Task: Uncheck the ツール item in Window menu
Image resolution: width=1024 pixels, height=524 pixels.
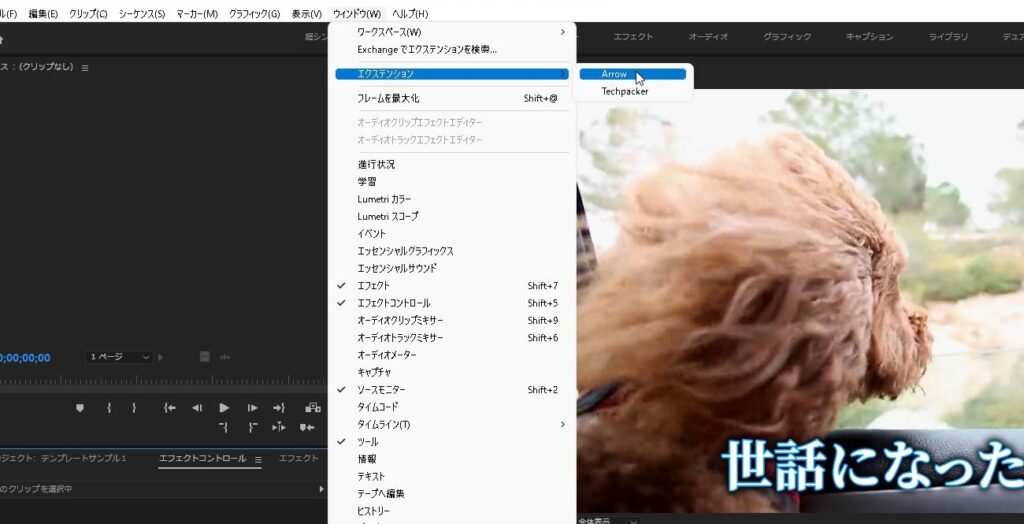Action: [x=368, y=442]
